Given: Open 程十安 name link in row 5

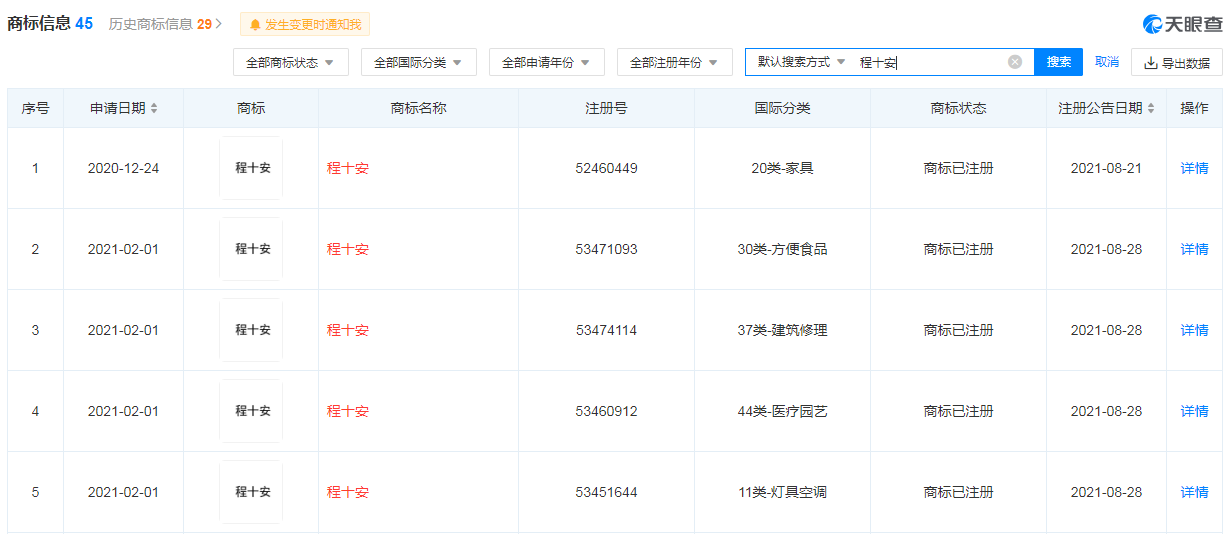Looking at the screenshot, I should [x=348, y=492].
